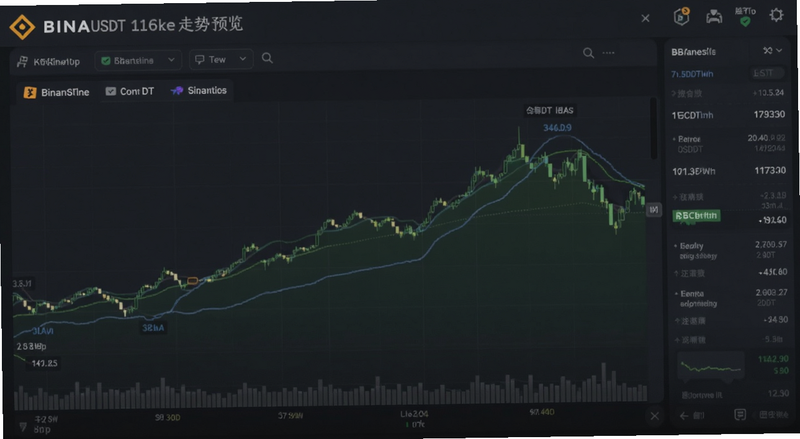Viewport: 800px width, 439px height.
Task: Open the hexagon notification icon with orange badge
Action: pyautogui.click(x=681, y=16)
